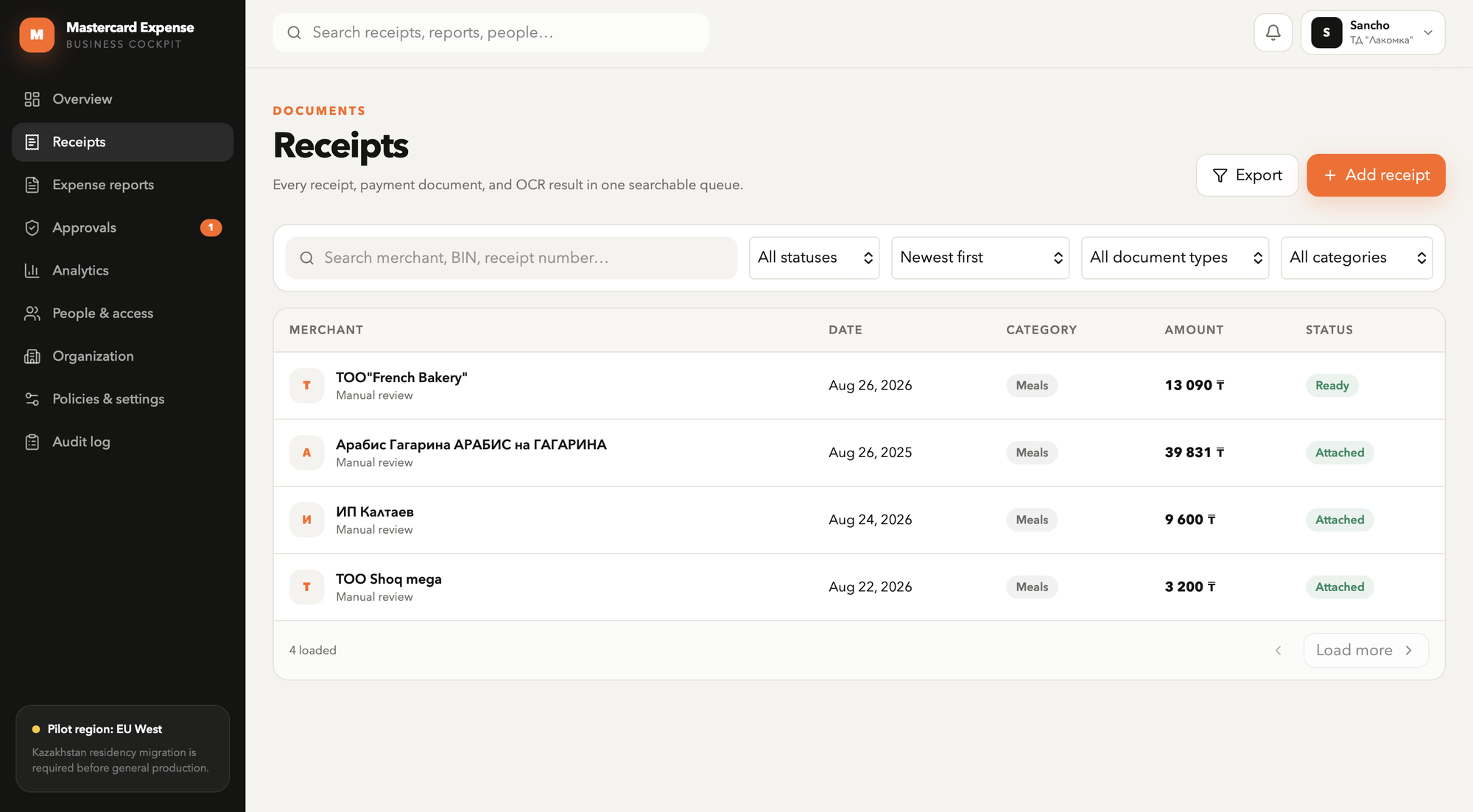The height and width of the screenshot is (812, 1473).
Task: Focus the global search receipts field
Action: (491, 32)
